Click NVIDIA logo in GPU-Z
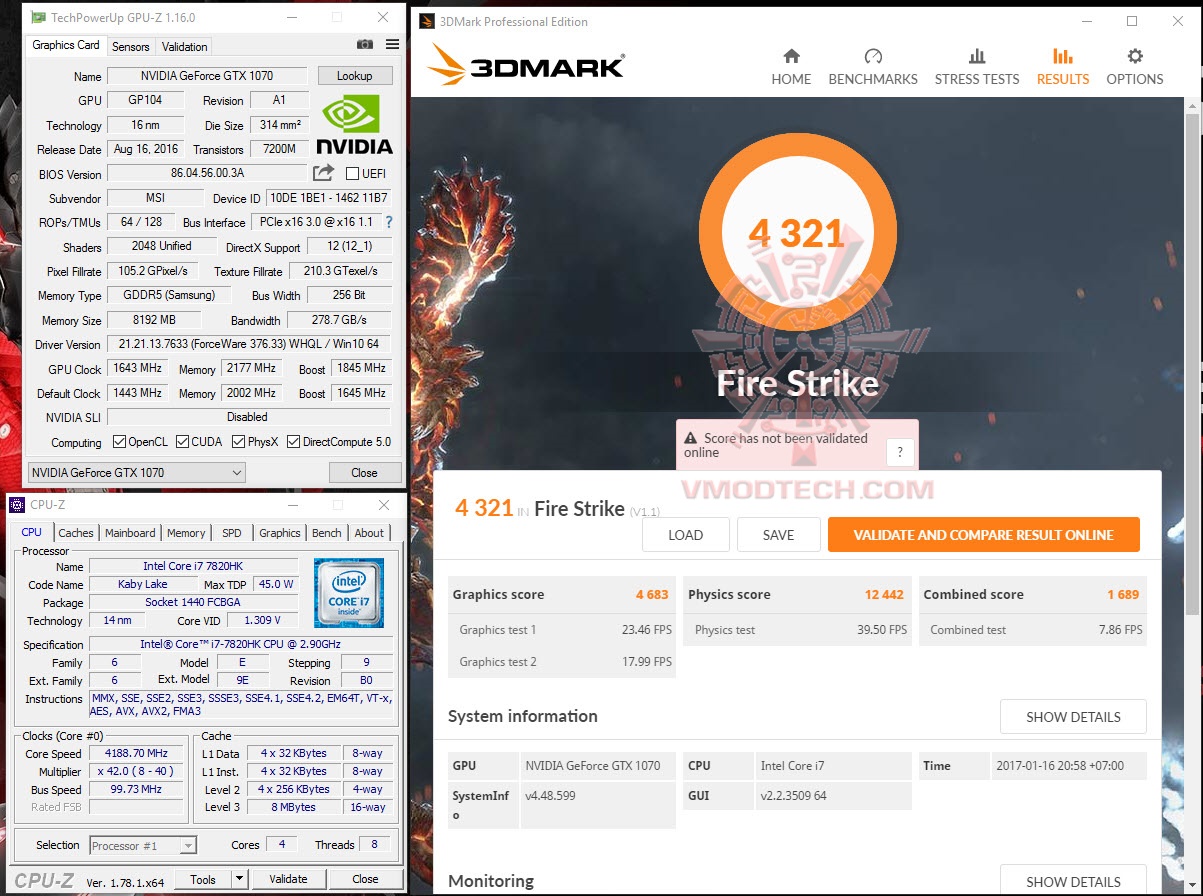1203x896 pixels. 355,125
